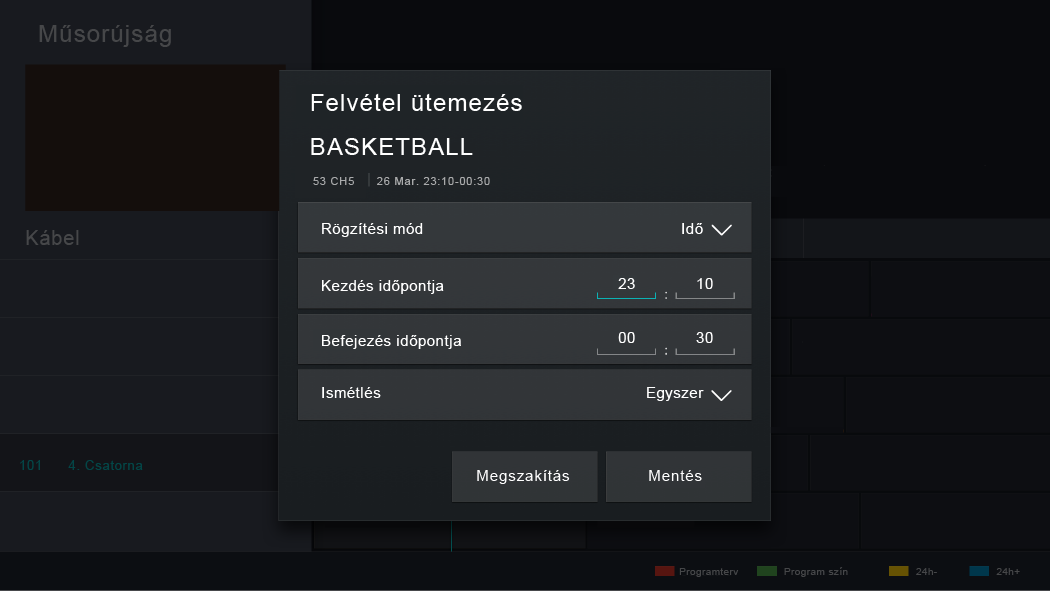Click the Egyszer repeat value
The image size is (1050, 591).
click(675, 394)
